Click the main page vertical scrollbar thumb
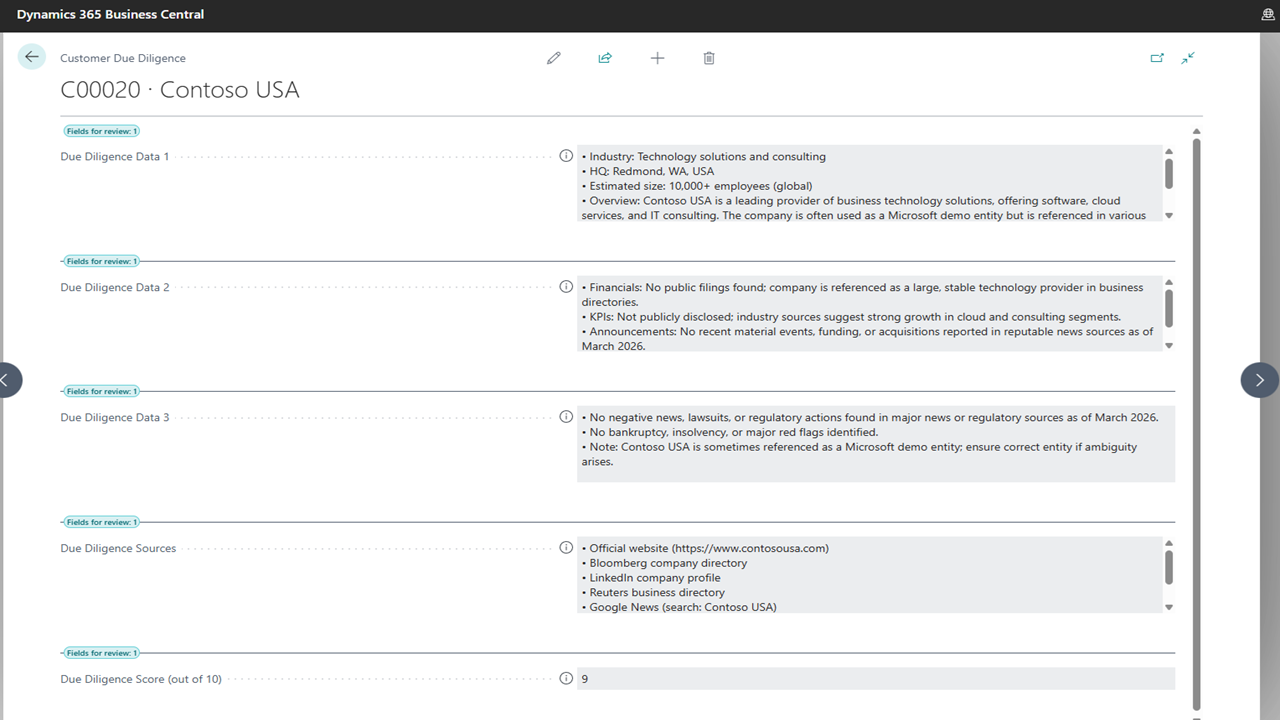Viewport: 1280px width, 720px height. pos(1197,425)
